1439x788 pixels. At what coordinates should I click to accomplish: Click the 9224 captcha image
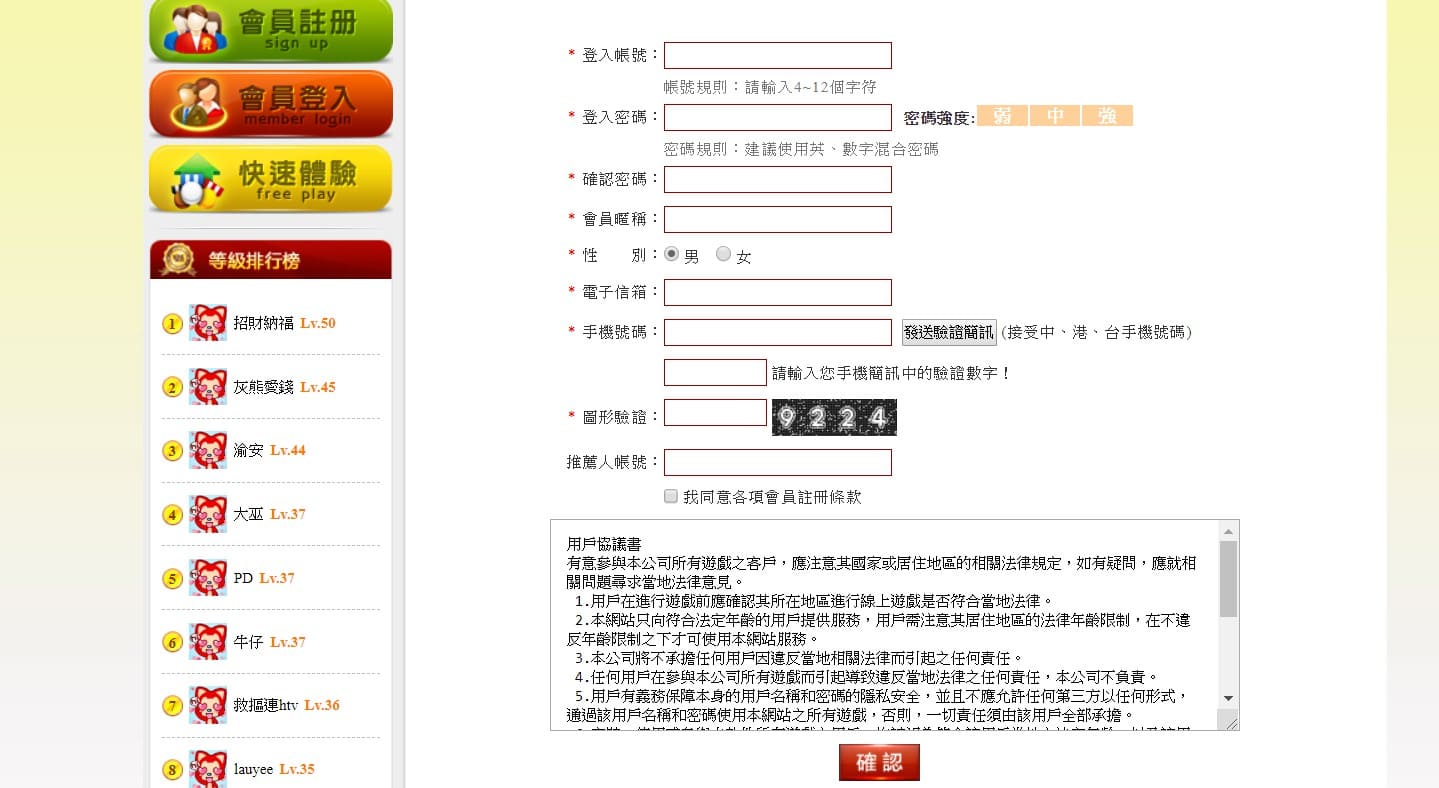(x=834, y=417)
